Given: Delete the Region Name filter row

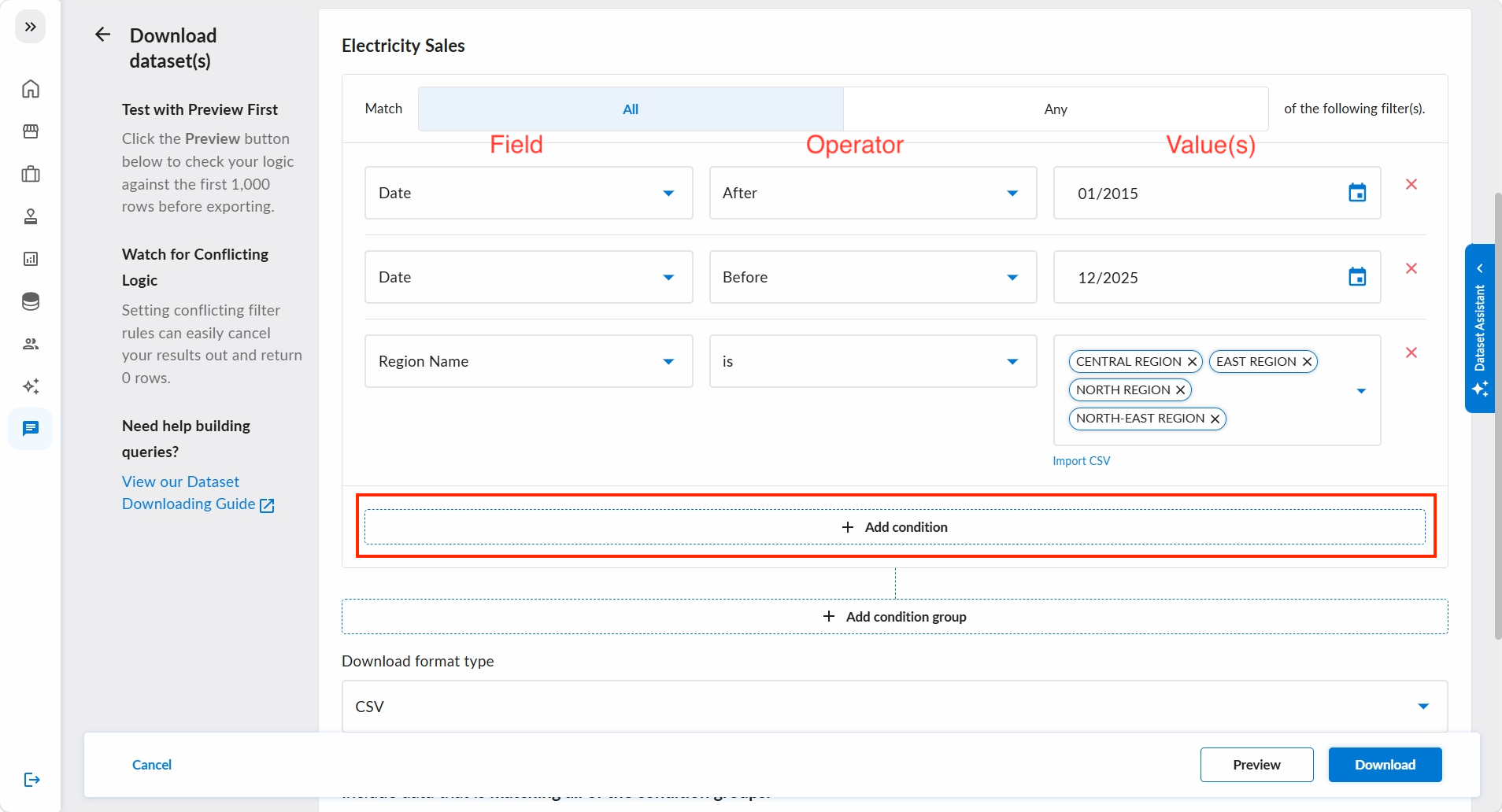Looking at the screenshot, I should pos(1411,352).
